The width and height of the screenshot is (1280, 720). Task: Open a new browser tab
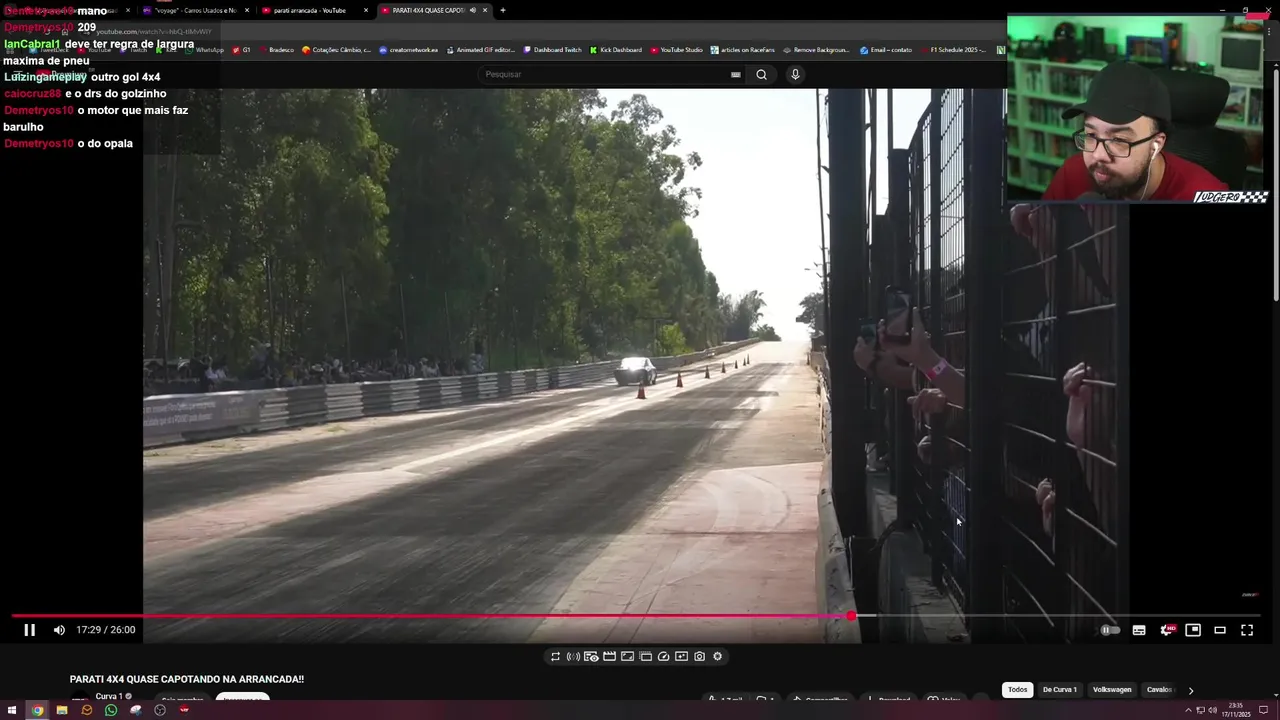[502, 10]
